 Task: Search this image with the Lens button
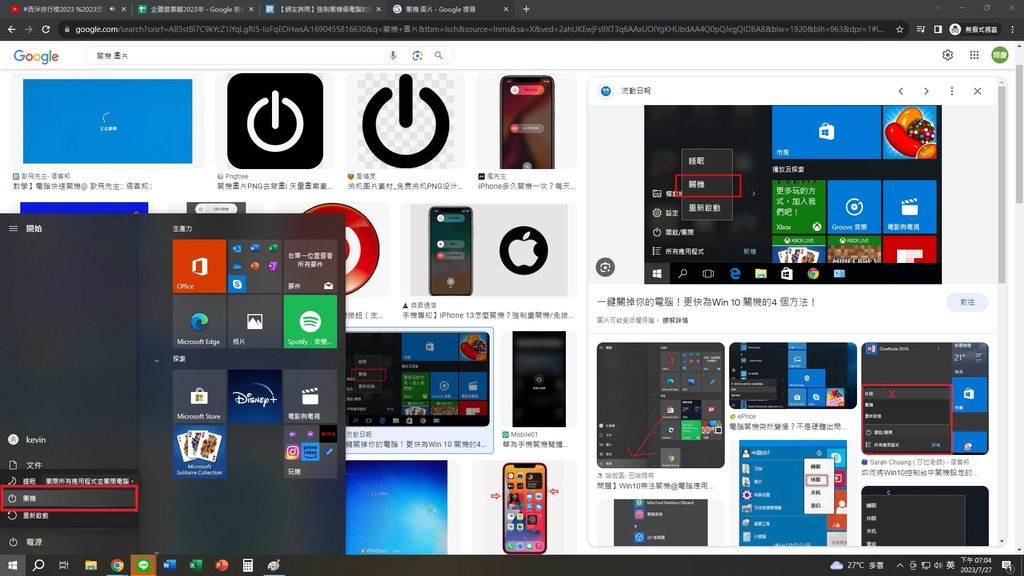point(605,267)
